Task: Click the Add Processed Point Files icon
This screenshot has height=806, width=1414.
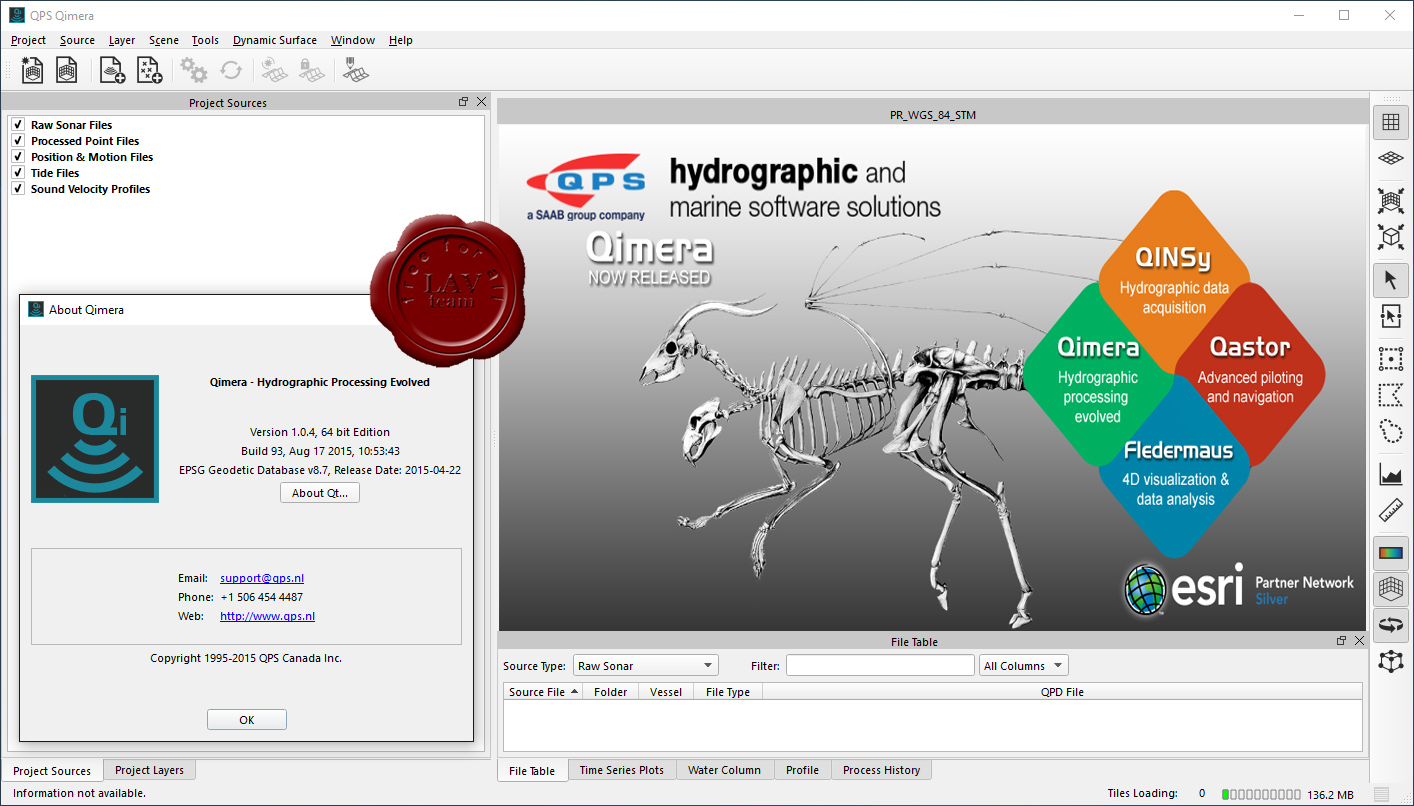Action: 149,71
